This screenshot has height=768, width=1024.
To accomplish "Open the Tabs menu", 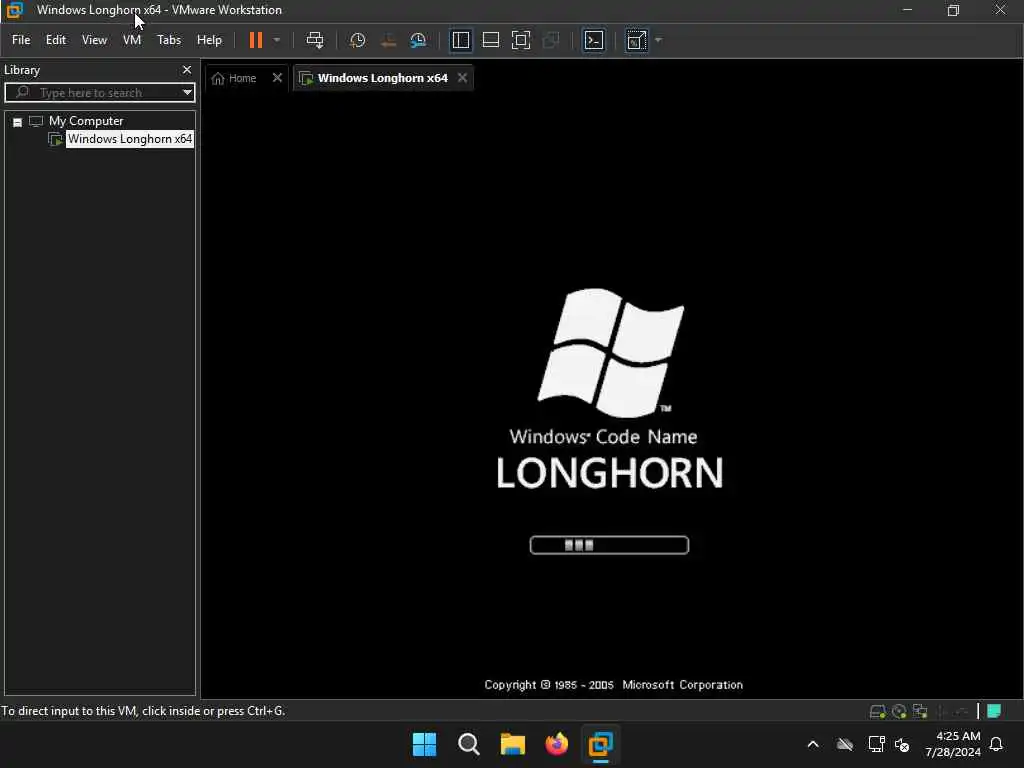I will pos(168,40).
